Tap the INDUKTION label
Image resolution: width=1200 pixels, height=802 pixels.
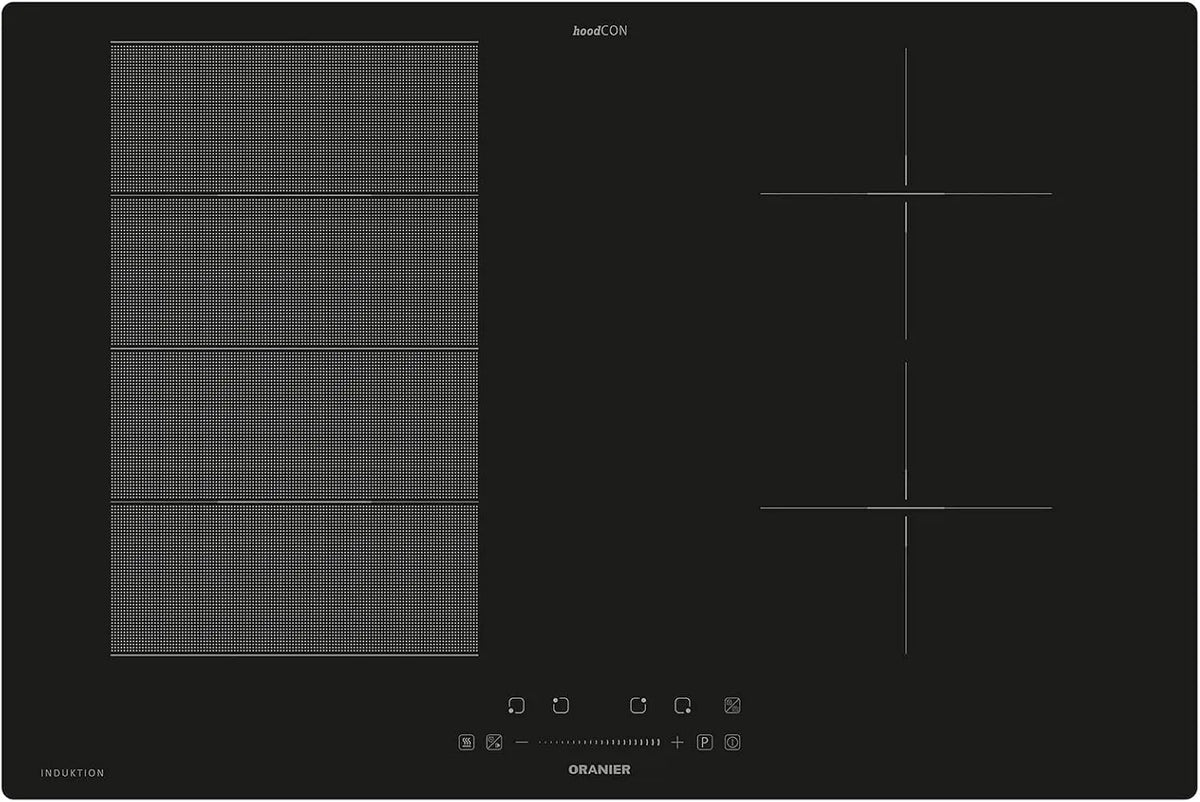(x=73, y=773)
